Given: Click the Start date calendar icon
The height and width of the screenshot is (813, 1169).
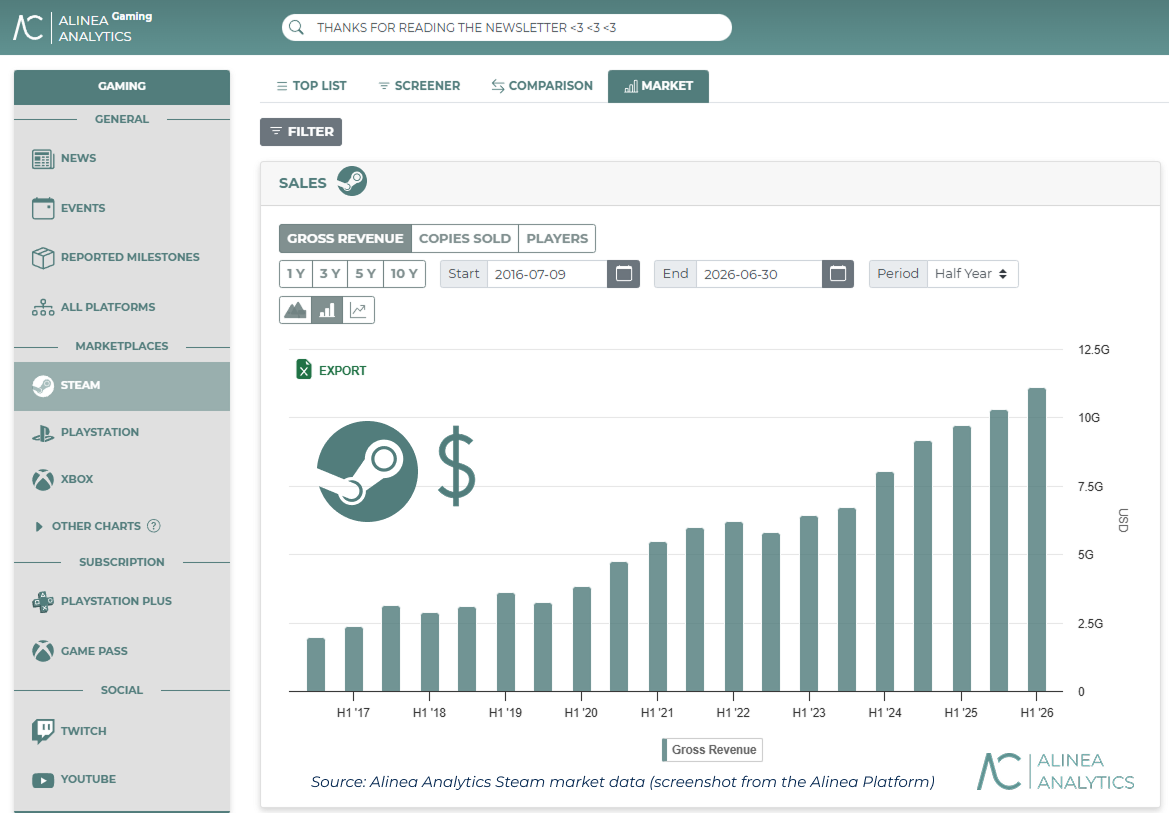Looking at the screenshot, I should pyautogui.click(x=624, y=274).
